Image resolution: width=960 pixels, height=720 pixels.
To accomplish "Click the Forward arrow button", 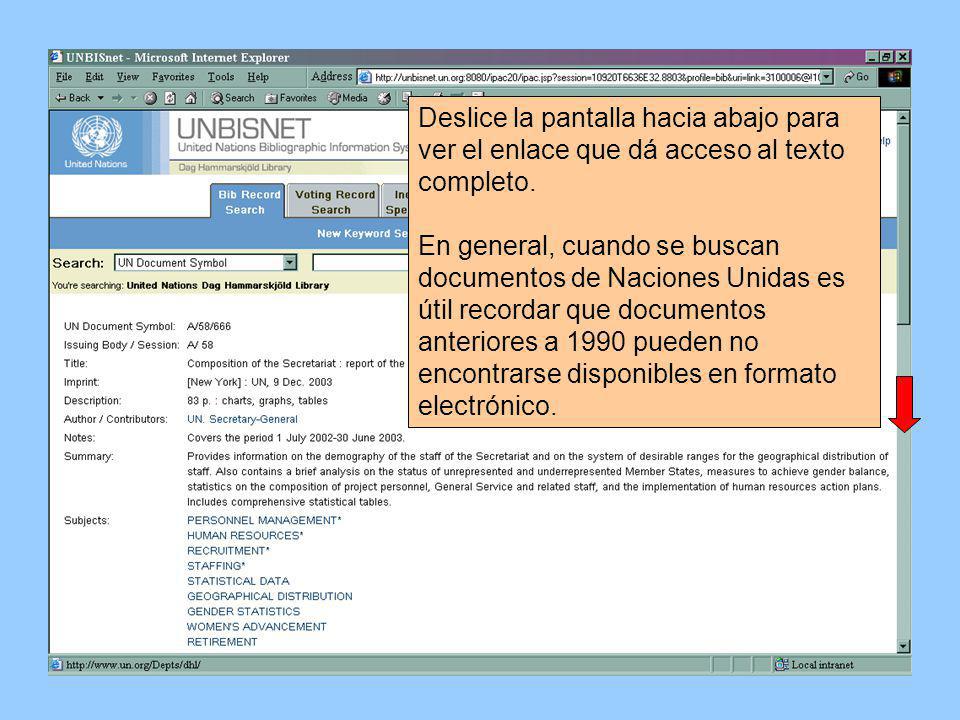I will click(117, 98).
